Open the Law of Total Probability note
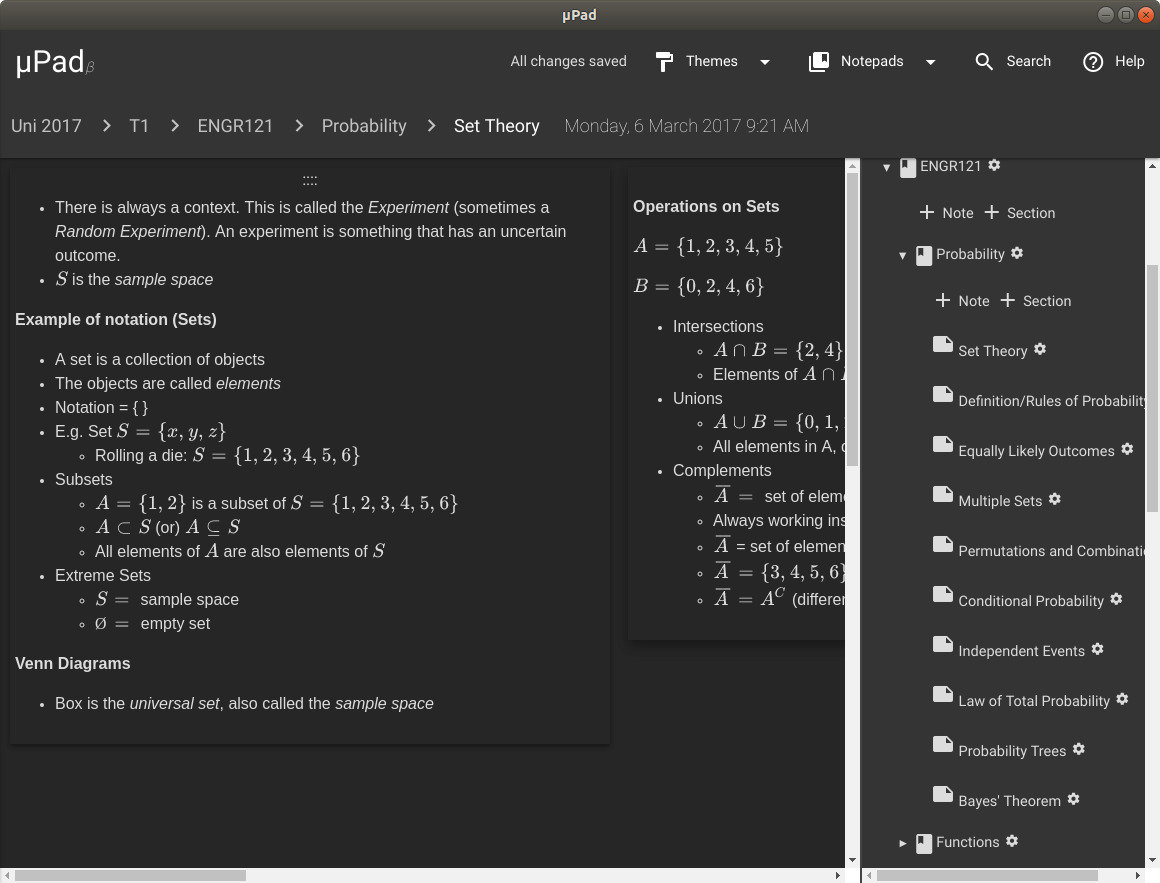 [1034, 701]
